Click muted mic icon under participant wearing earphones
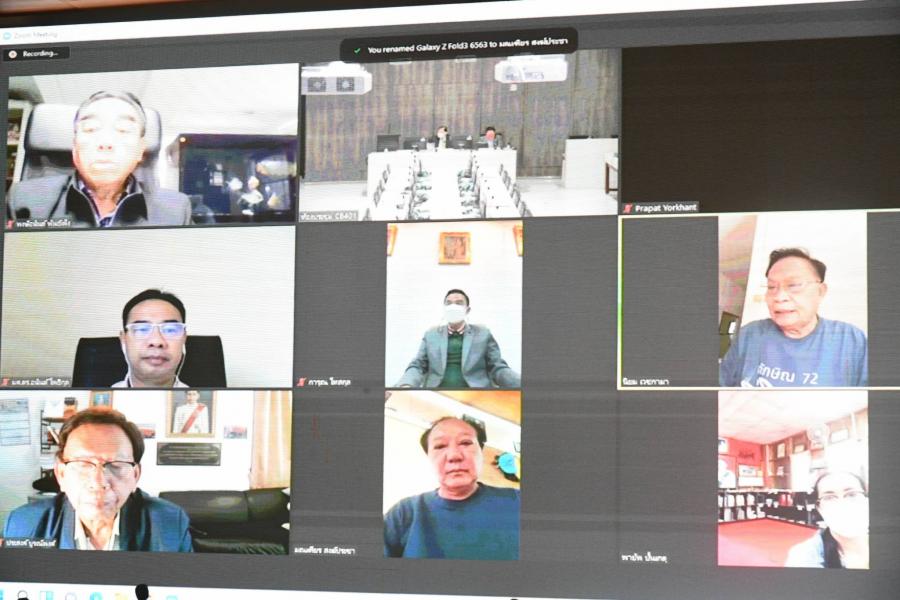 pos(6,382)
